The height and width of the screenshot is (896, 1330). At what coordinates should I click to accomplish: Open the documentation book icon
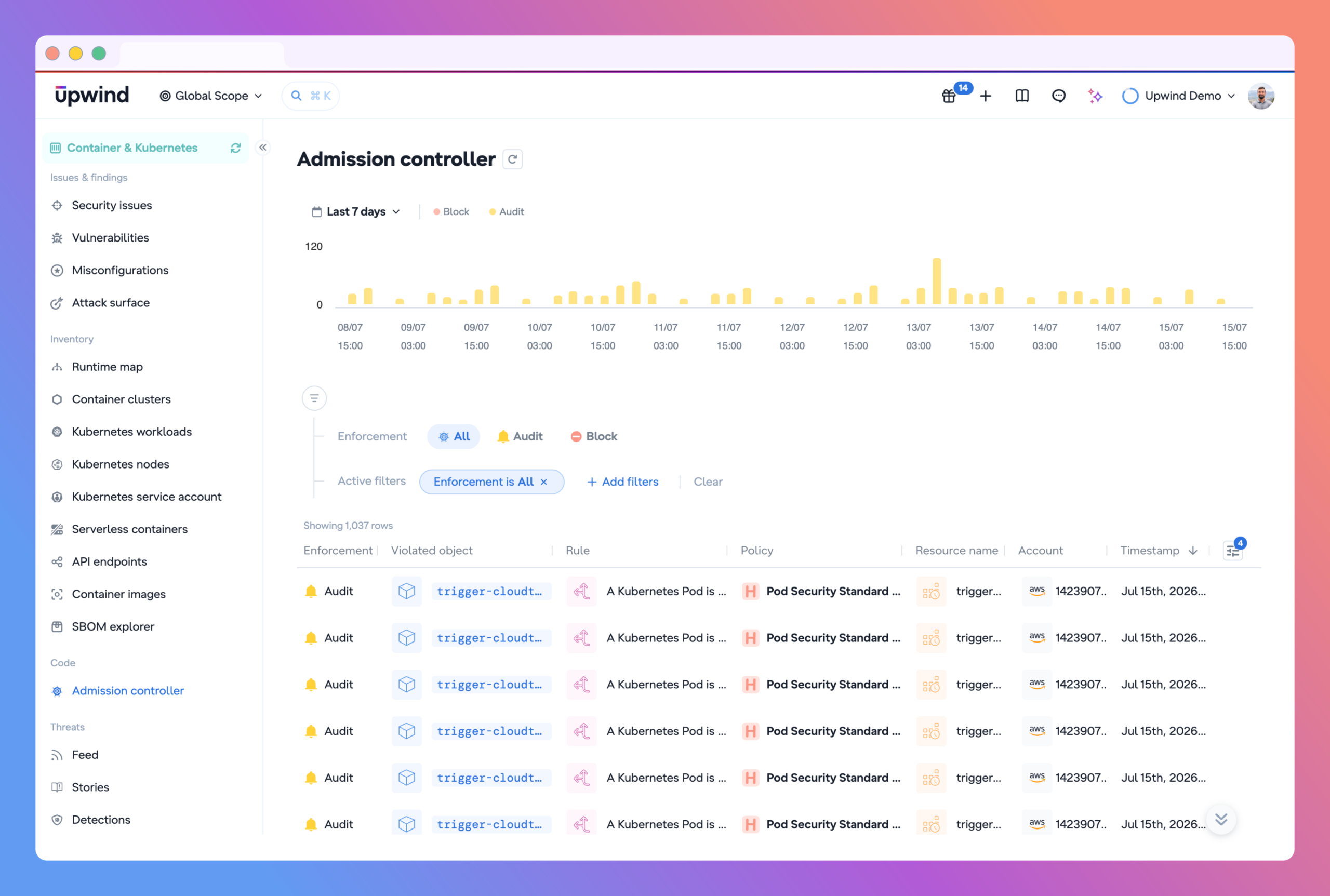(1022, 96)
